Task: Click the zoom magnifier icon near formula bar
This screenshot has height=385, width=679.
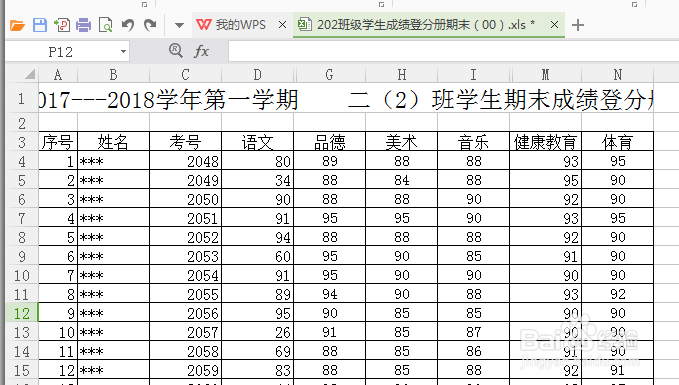Action: click(x=176, y=51)
